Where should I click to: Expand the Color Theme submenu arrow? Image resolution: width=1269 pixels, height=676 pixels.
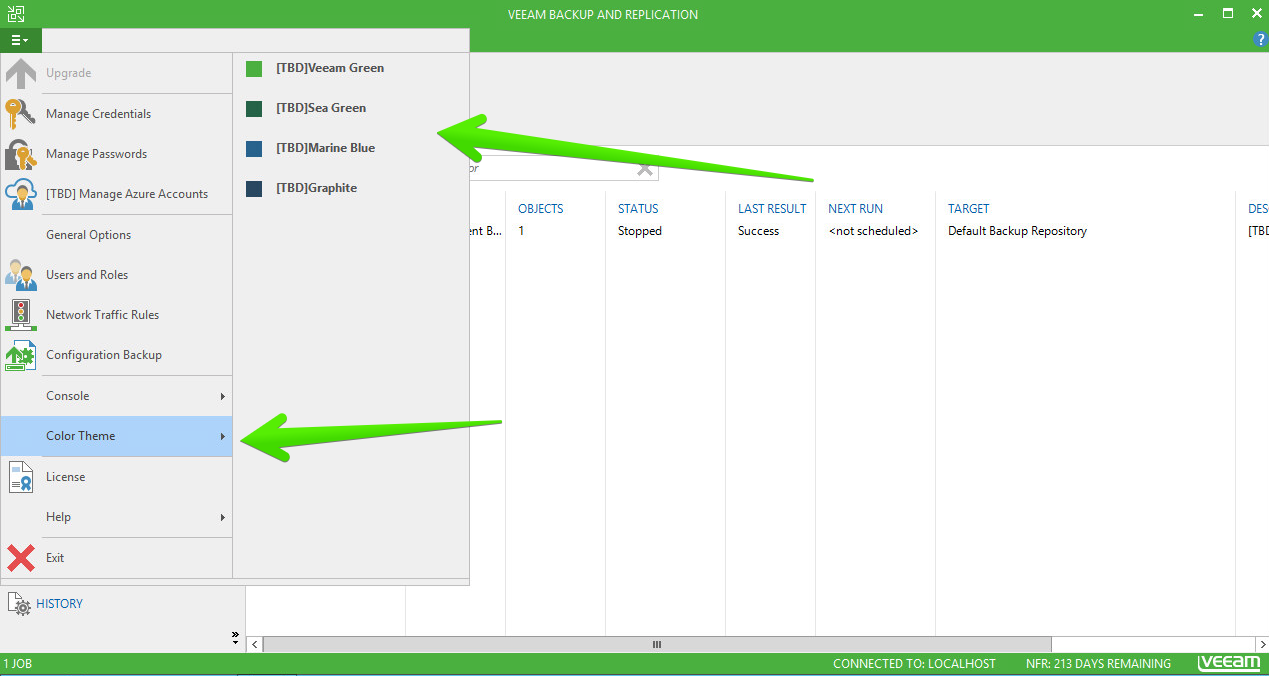(x=222, y=437)
